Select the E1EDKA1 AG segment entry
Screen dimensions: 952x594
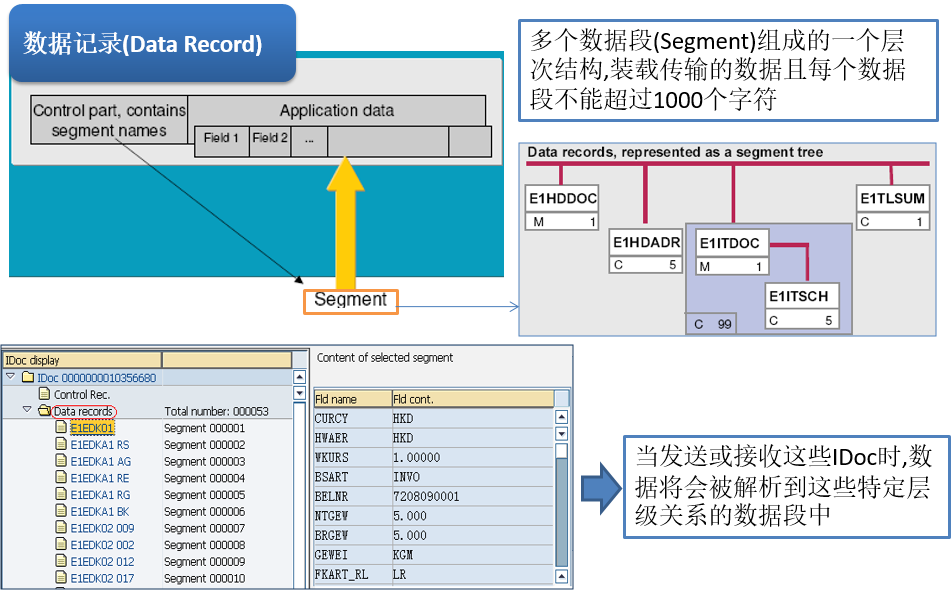(x=95, y=461)
